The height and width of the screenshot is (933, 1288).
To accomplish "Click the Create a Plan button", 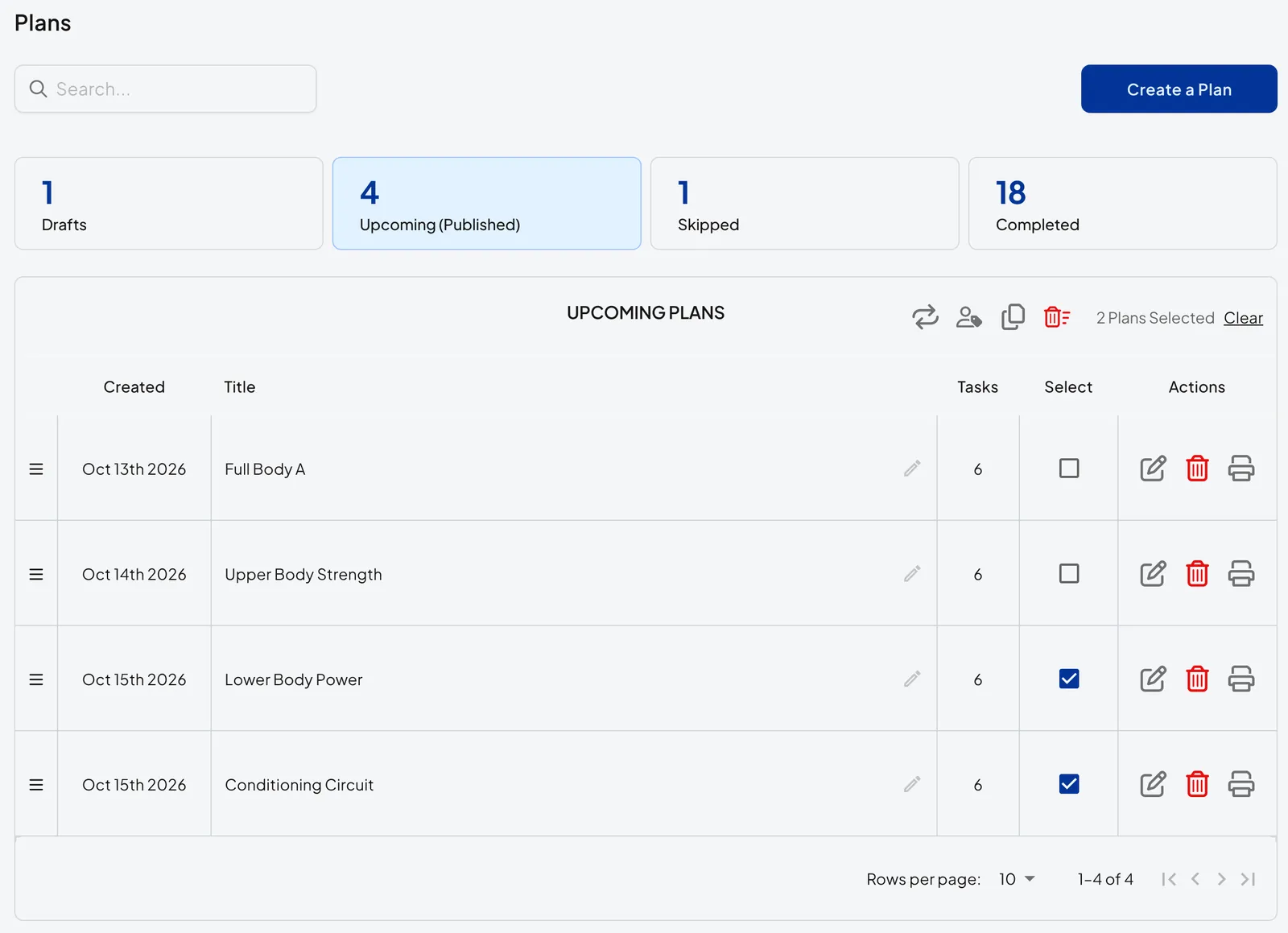I will (1179, 89).
